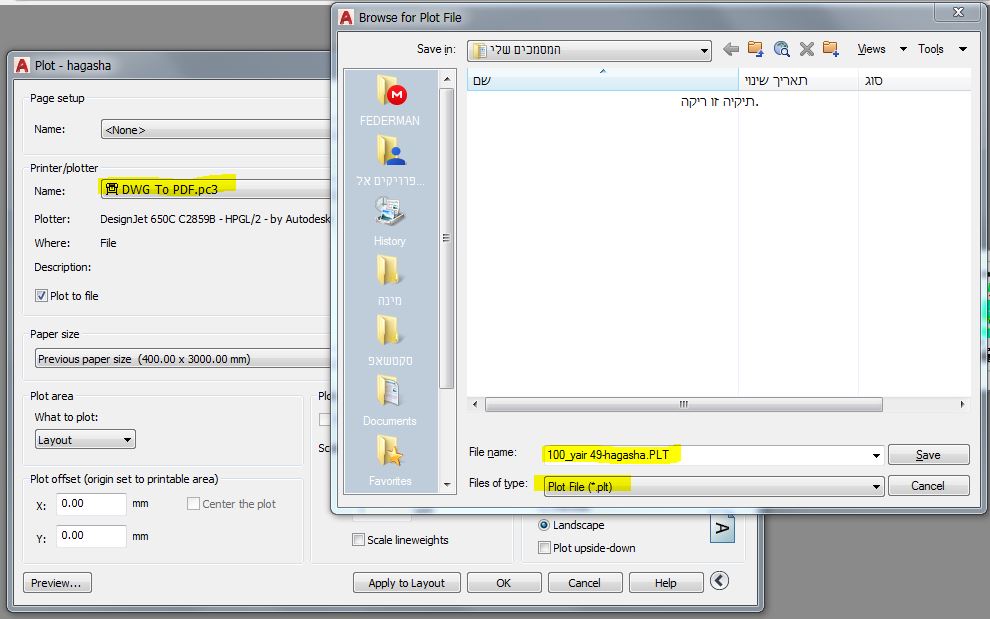The height and width of the screenshot is (619, 990).
Task: Open the Search the Web icon
Action: (x=781, y=49)
